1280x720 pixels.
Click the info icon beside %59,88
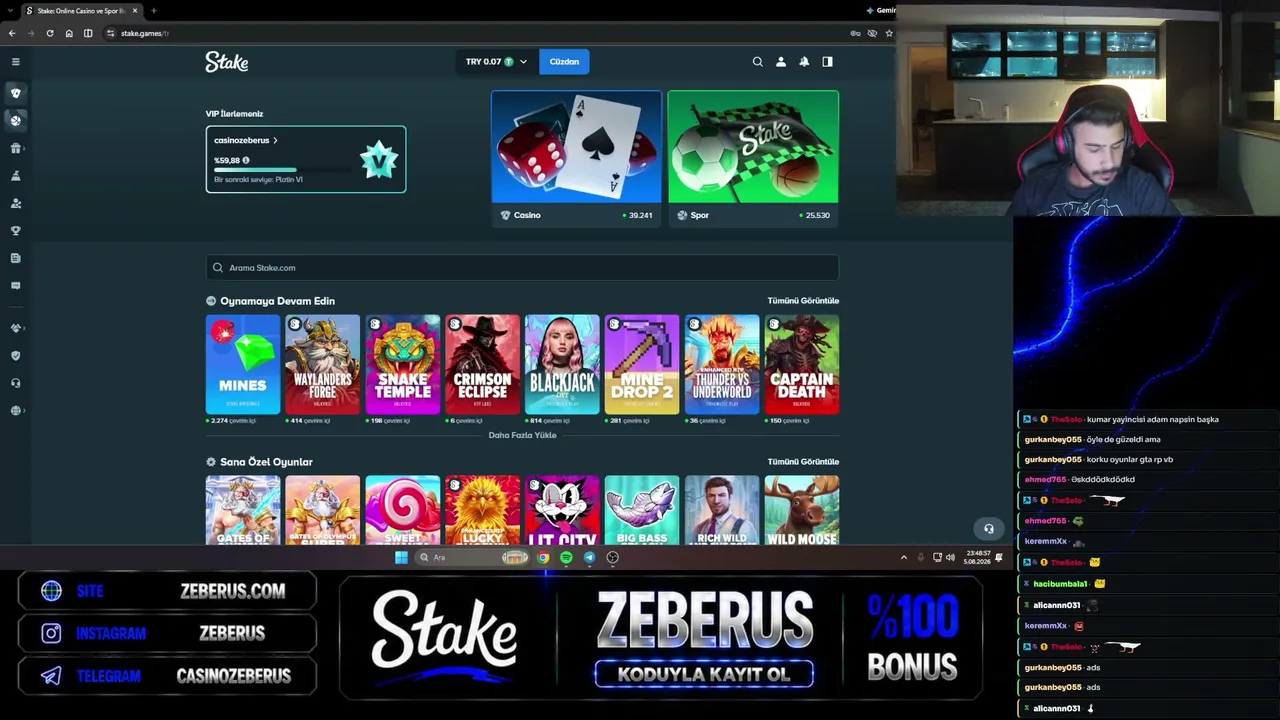246,160
